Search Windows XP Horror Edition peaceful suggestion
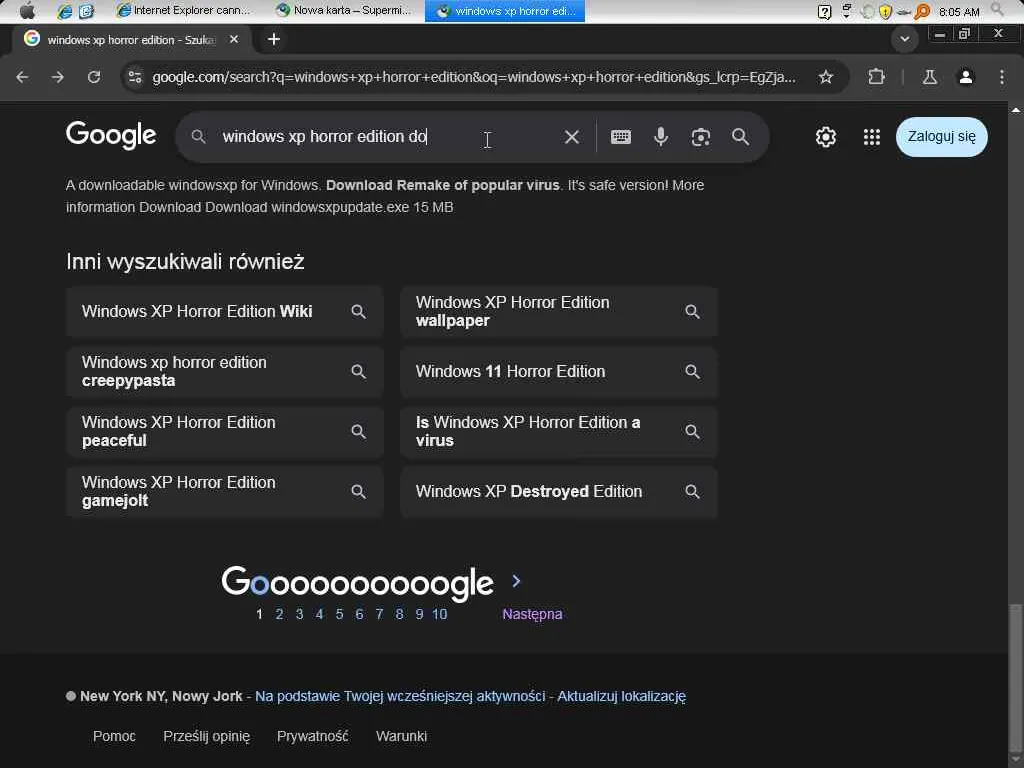This screenshot has height=768, width=1024. pyautogui.click(x=225, y=432)
